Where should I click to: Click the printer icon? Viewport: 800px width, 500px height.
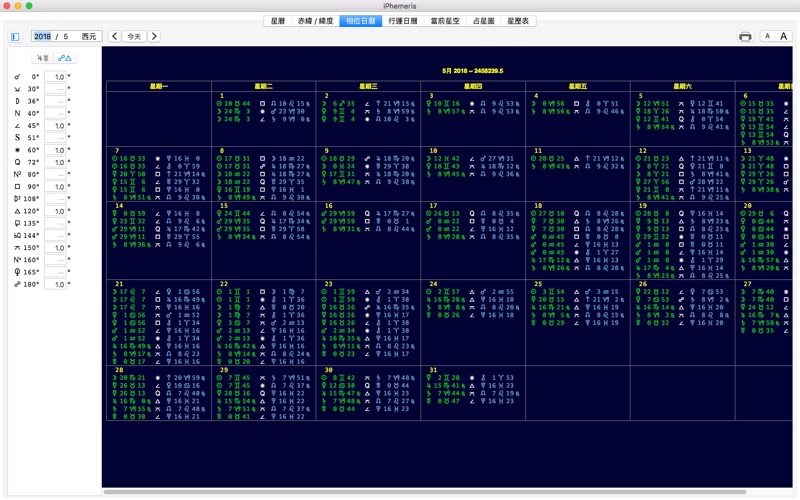pos(745,37)
